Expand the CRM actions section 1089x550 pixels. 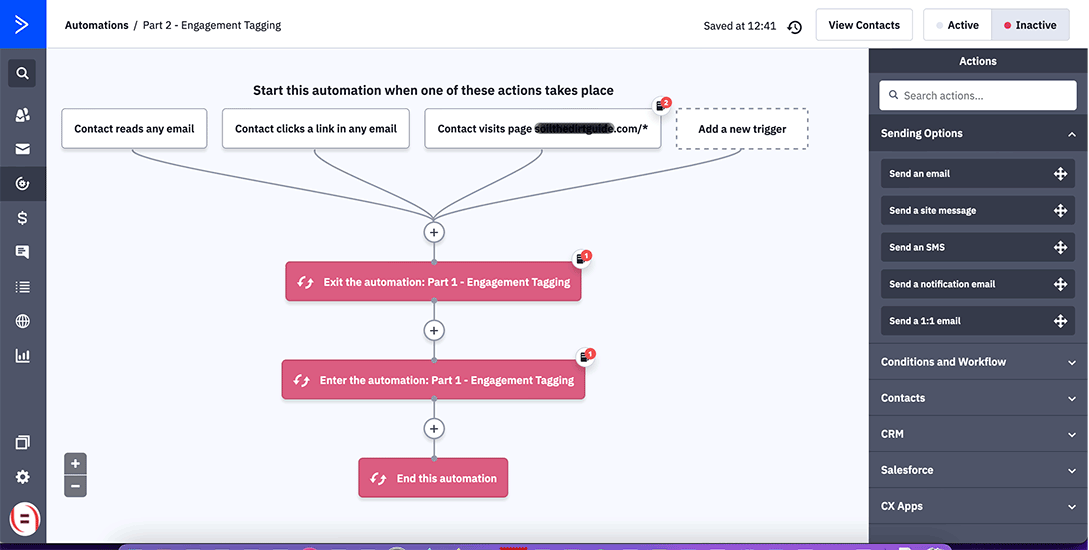[x=978, y=434]
